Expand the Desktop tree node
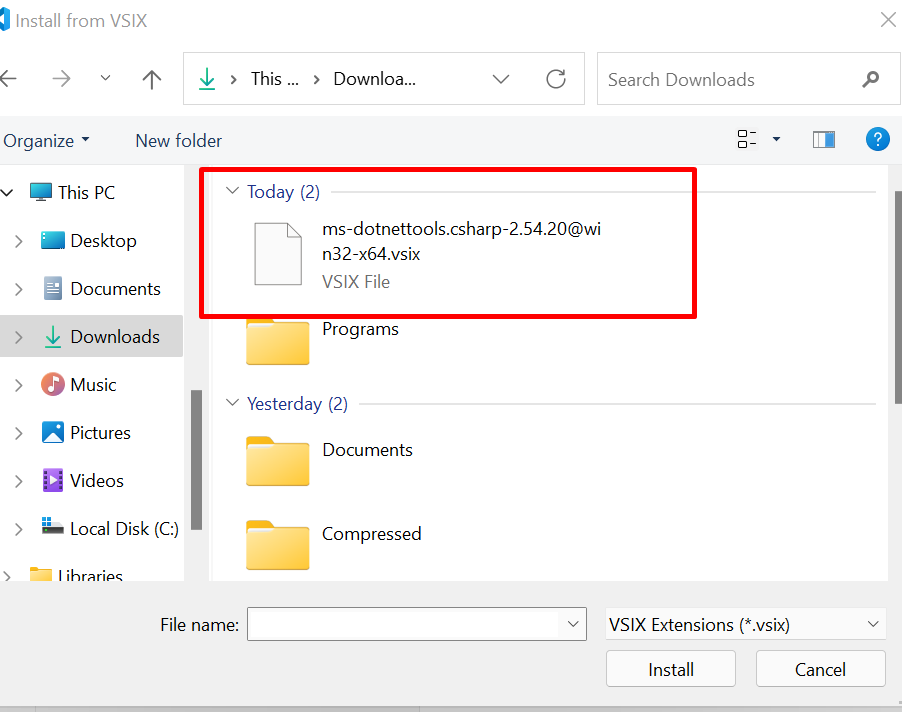The image size is (902, 712). pyautogui.click(x=18, y=241)
